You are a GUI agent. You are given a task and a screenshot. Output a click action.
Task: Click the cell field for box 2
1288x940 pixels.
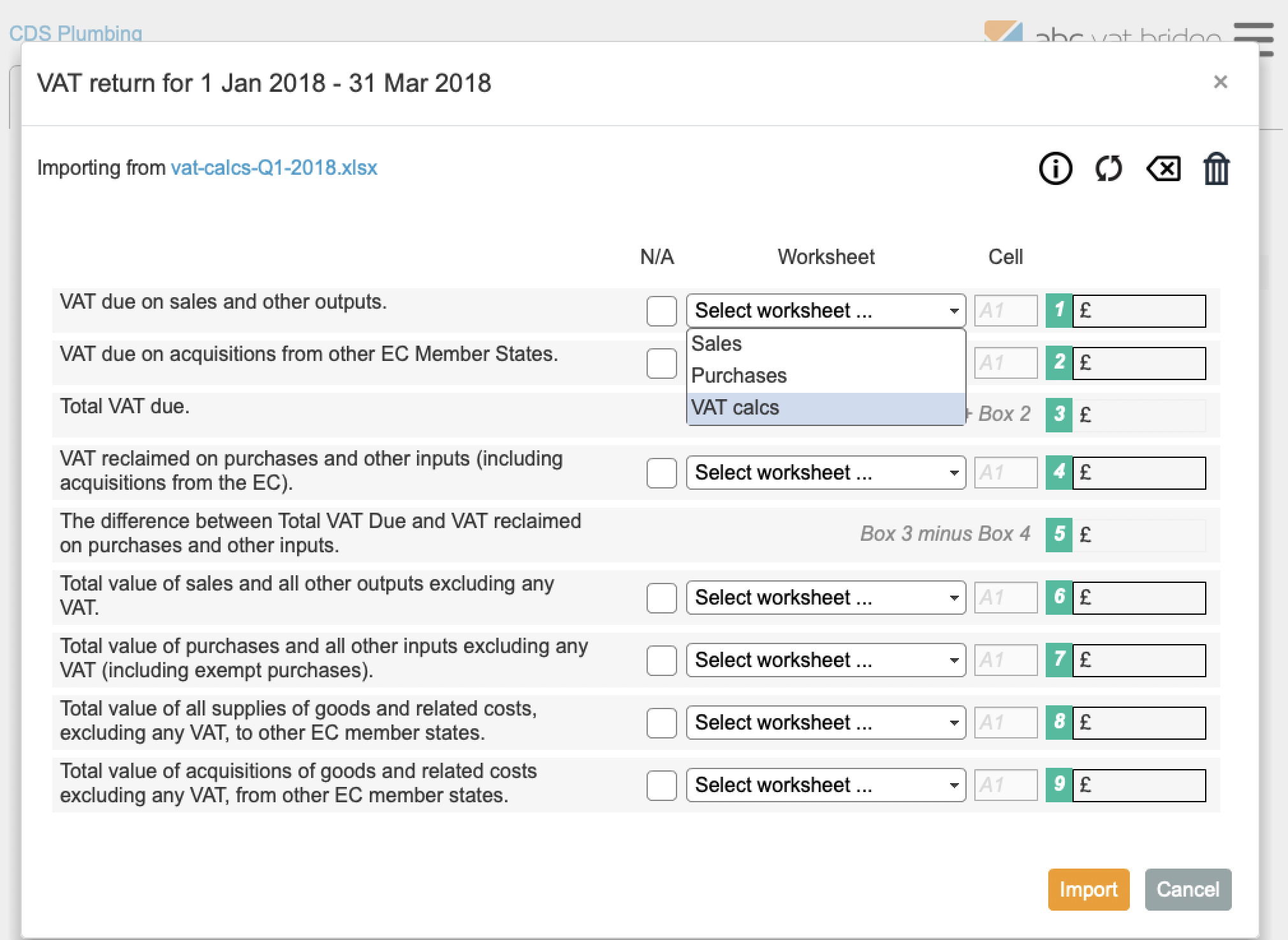tap(1006, 363)
